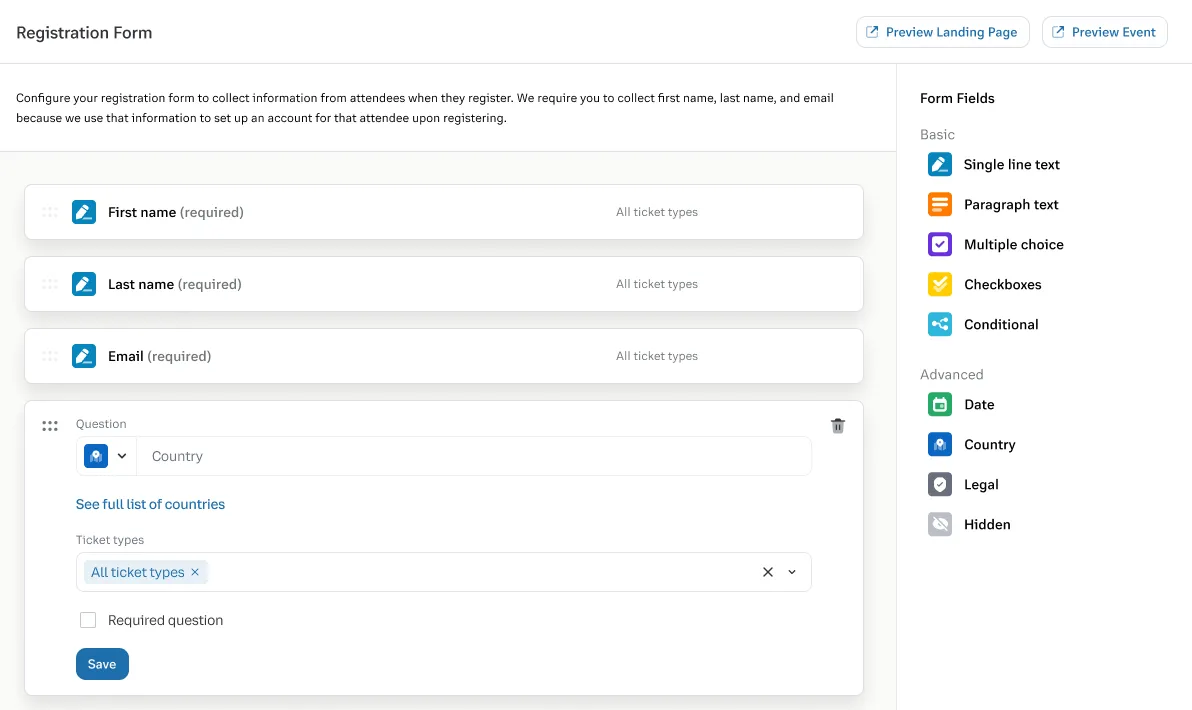Expand the Ticket types dropdown arrow
The image size is (1192, 710).
[792, 572]
